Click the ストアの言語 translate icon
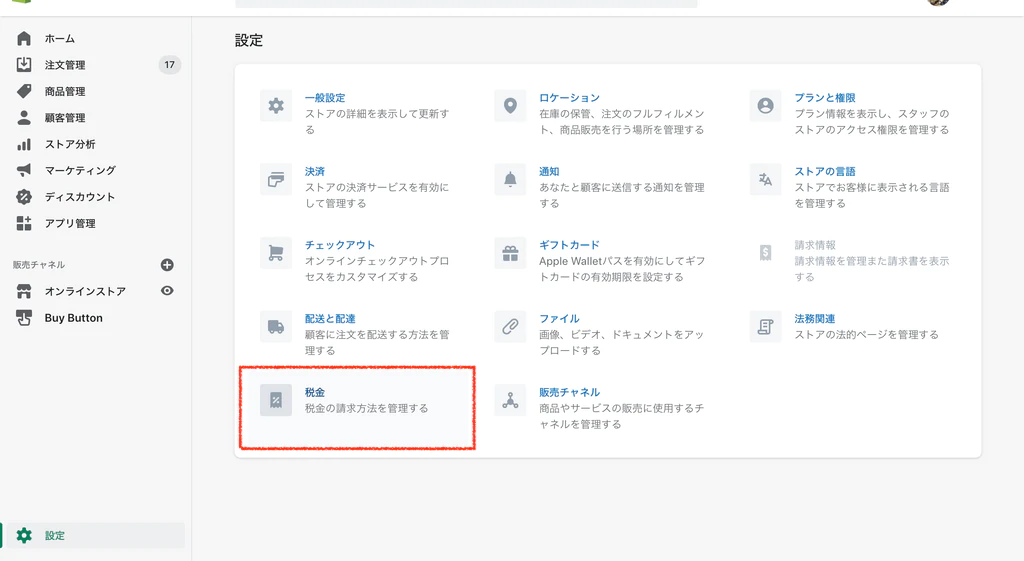 click(765, 180)
